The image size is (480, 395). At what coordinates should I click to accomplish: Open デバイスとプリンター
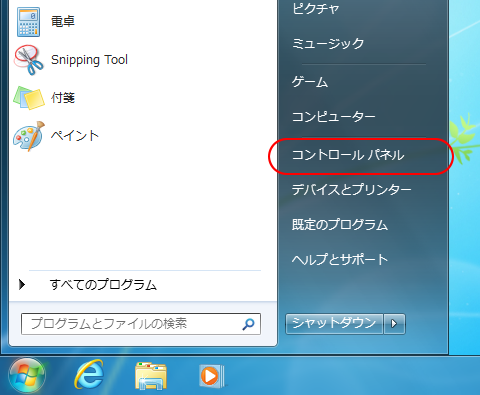point(351,190)
